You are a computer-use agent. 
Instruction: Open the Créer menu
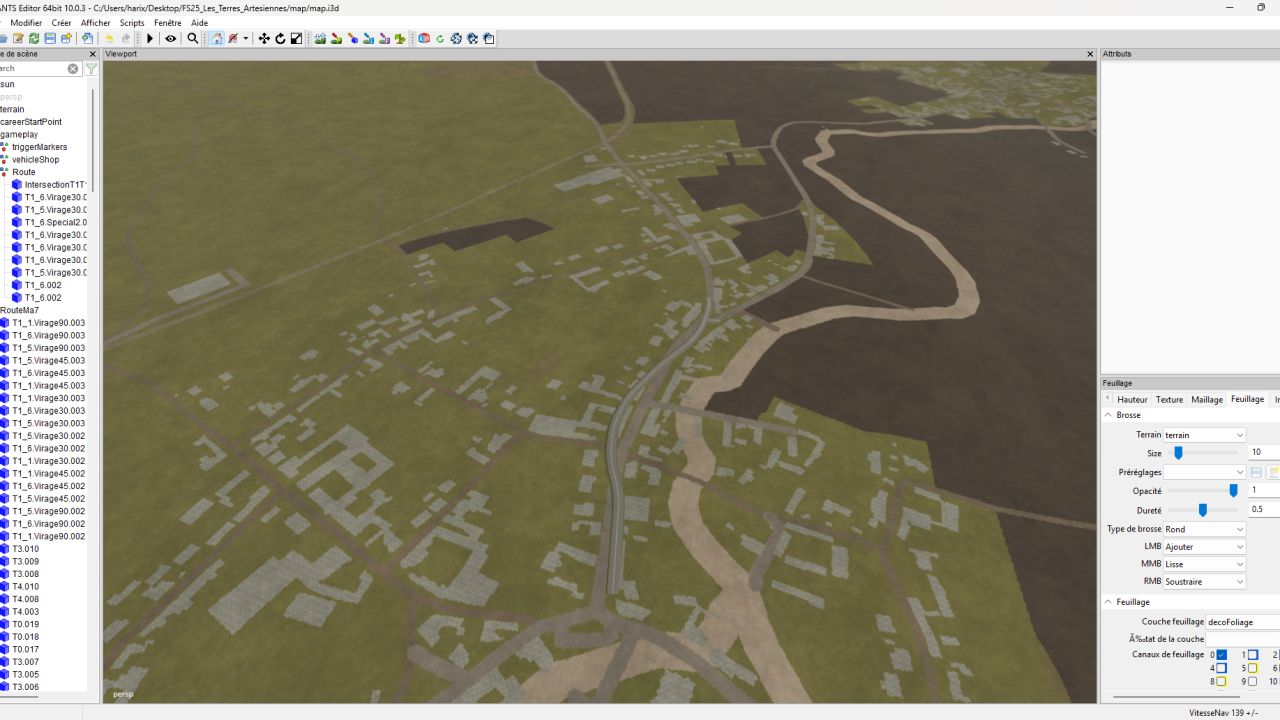[61, 23]
